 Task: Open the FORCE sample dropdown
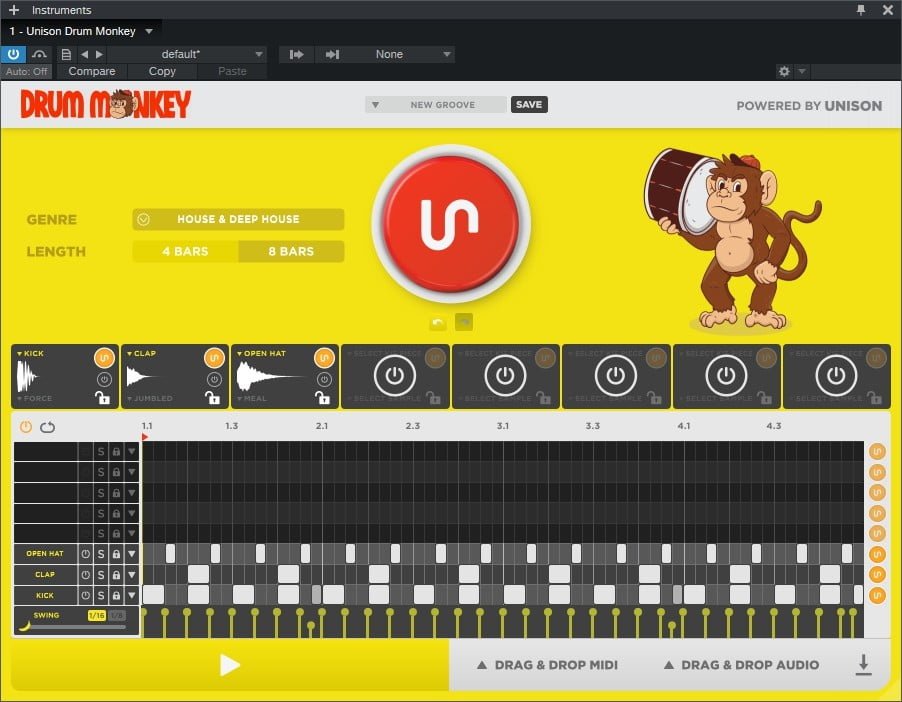point(35,398)
